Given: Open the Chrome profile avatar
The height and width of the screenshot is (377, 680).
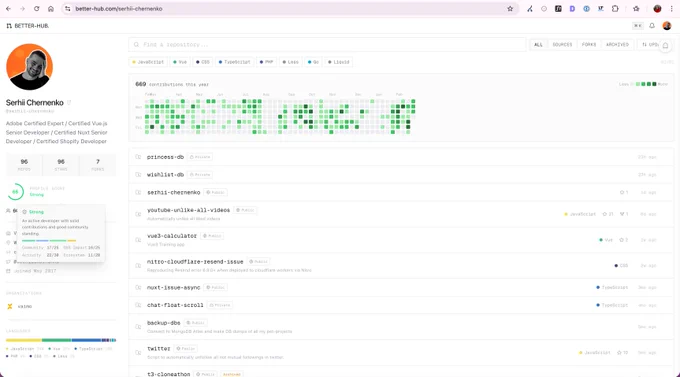Looking at the screenshot, I should [657, 9].
